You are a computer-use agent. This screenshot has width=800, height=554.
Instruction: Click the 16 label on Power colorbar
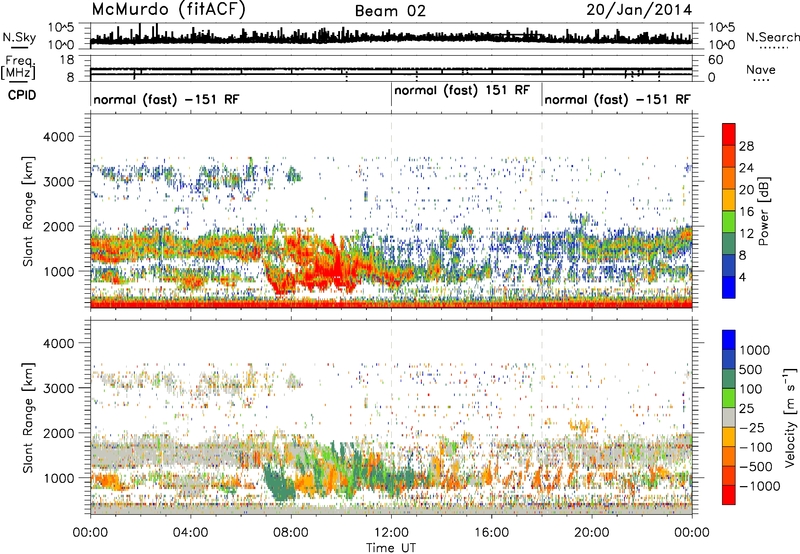pyautogui.click(x=746, y=212)
